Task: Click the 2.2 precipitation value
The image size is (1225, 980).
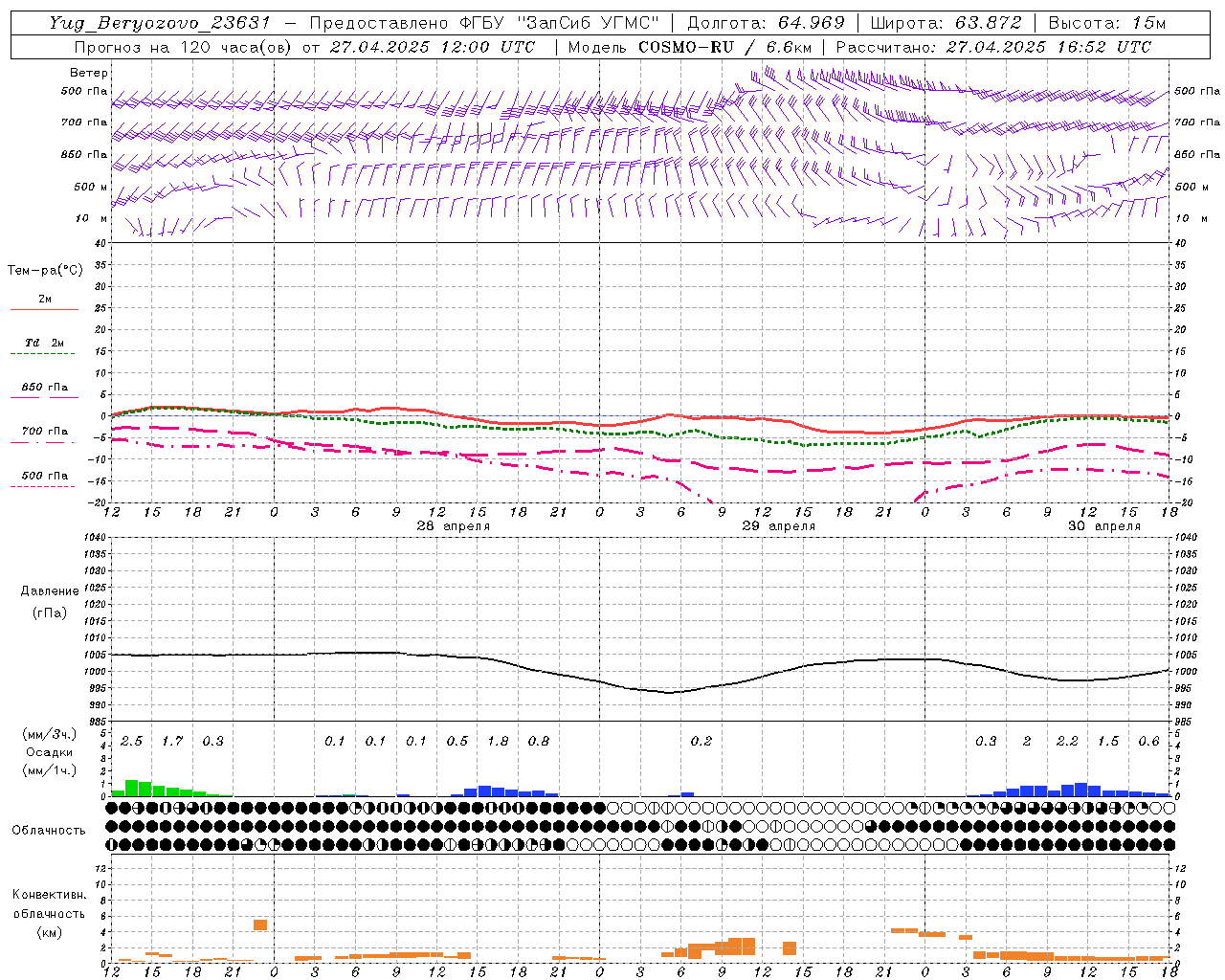Action: pyautogui.click(x=1067, y=741)
